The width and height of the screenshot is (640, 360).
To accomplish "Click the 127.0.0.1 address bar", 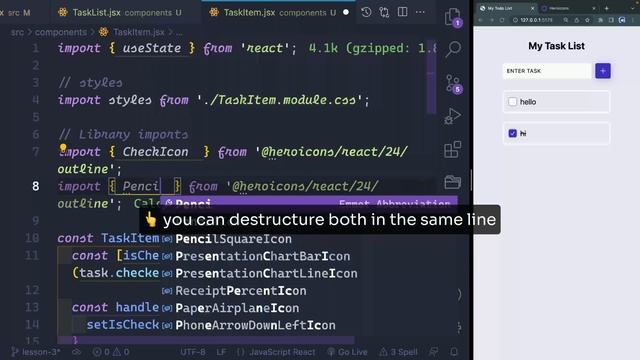I will [x=536, y=20].
